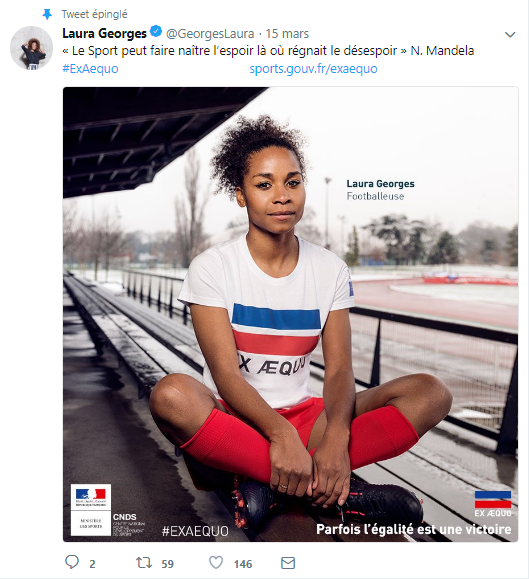Open the 15 mars timestamp
529x579 pixels.
coord(287,34)
